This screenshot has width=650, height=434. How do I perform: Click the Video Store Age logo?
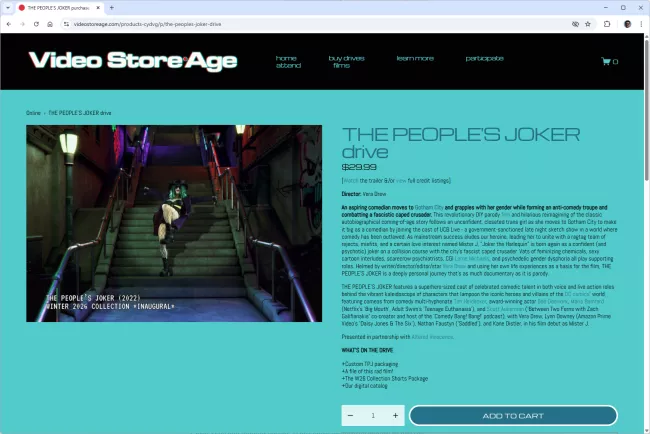tap(133, 61)
